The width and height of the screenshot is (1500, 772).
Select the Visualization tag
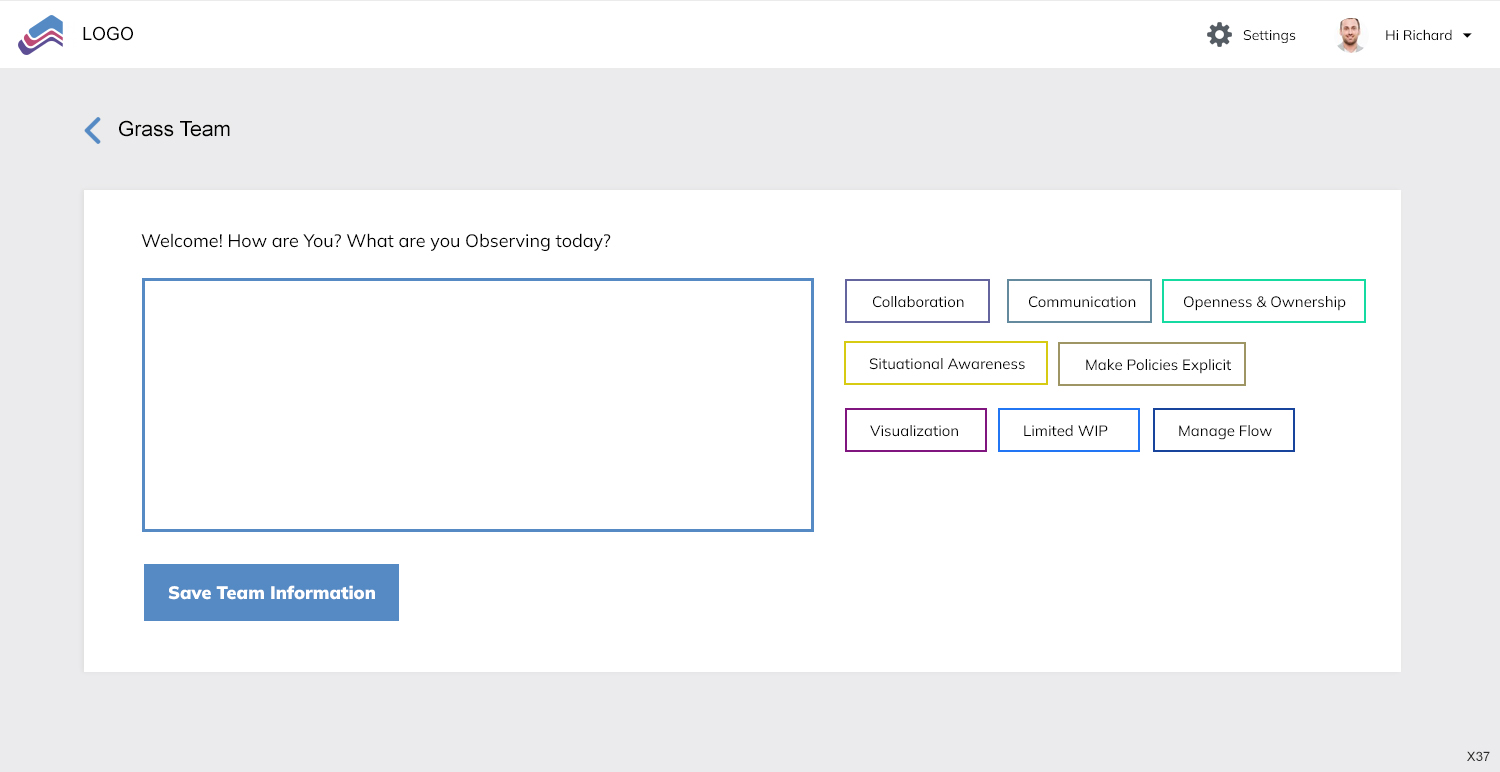click(915, 430)
